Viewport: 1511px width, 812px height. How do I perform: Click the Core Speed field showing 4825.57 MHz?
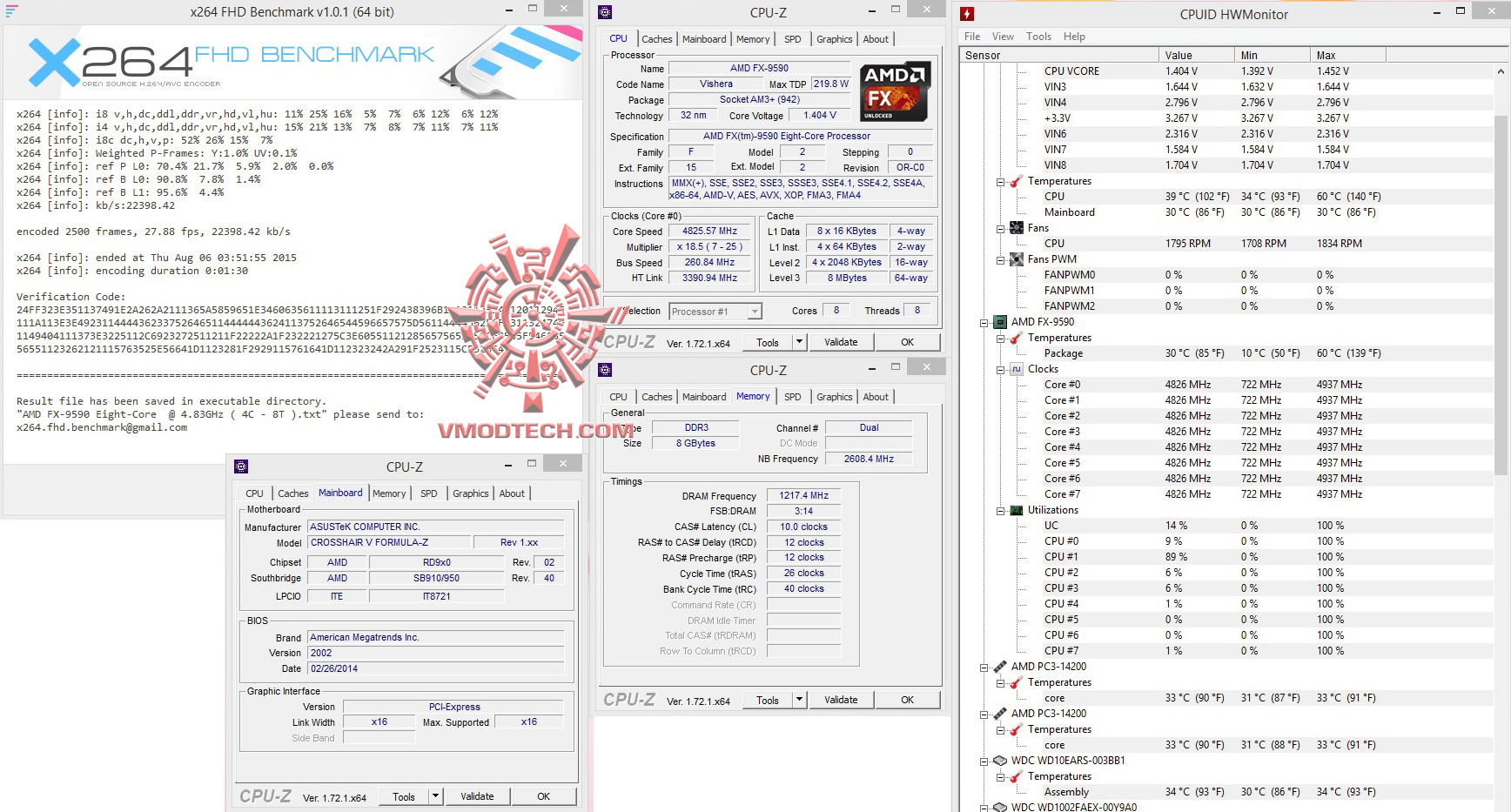point(709,232)
